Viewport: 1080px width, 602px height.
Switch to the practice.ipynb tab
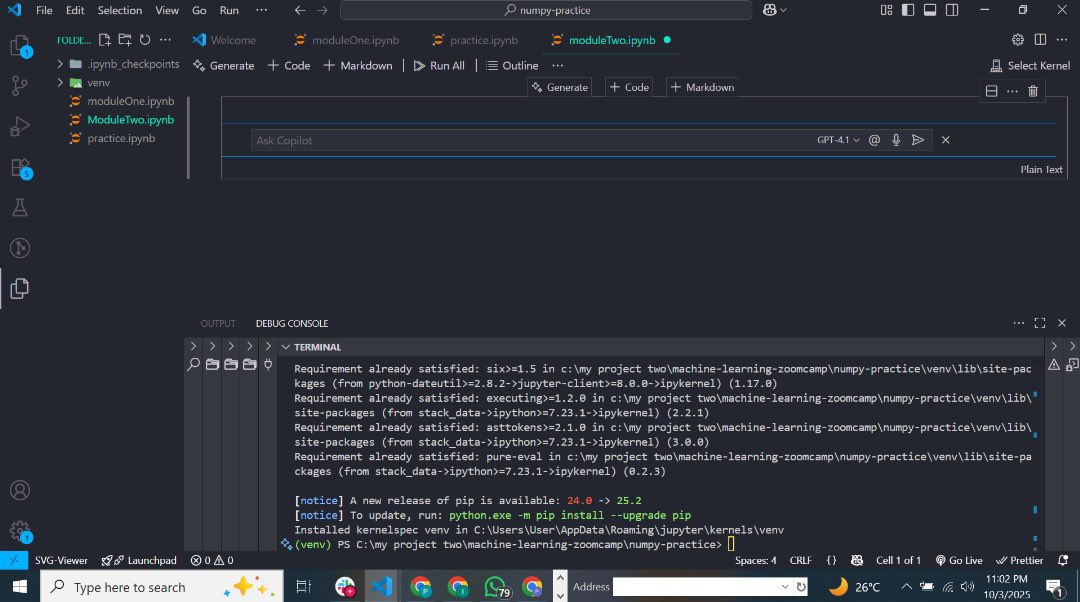coord(475,40)
